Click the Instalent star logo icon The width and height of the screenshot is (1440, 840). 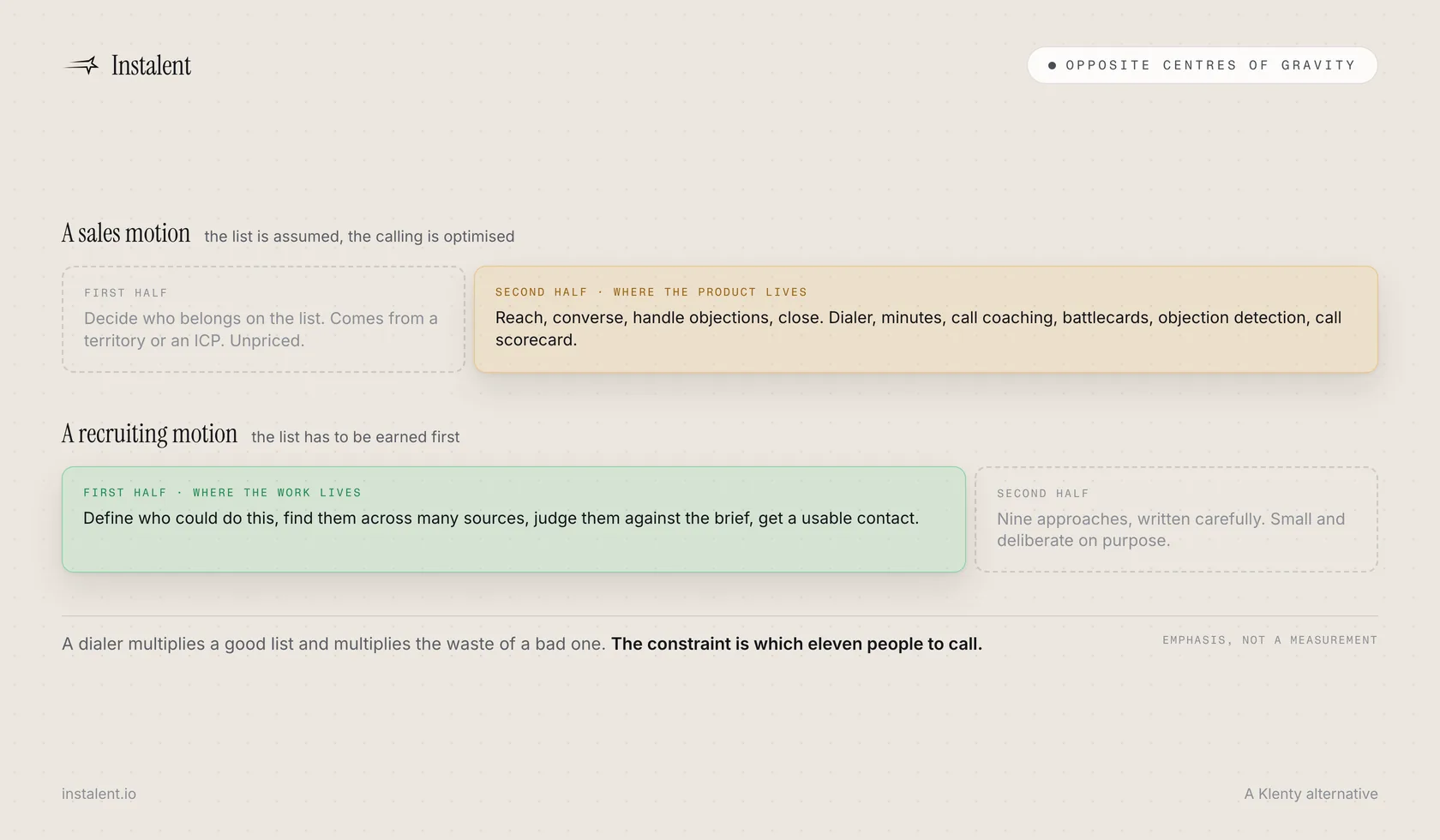point(82,65)
